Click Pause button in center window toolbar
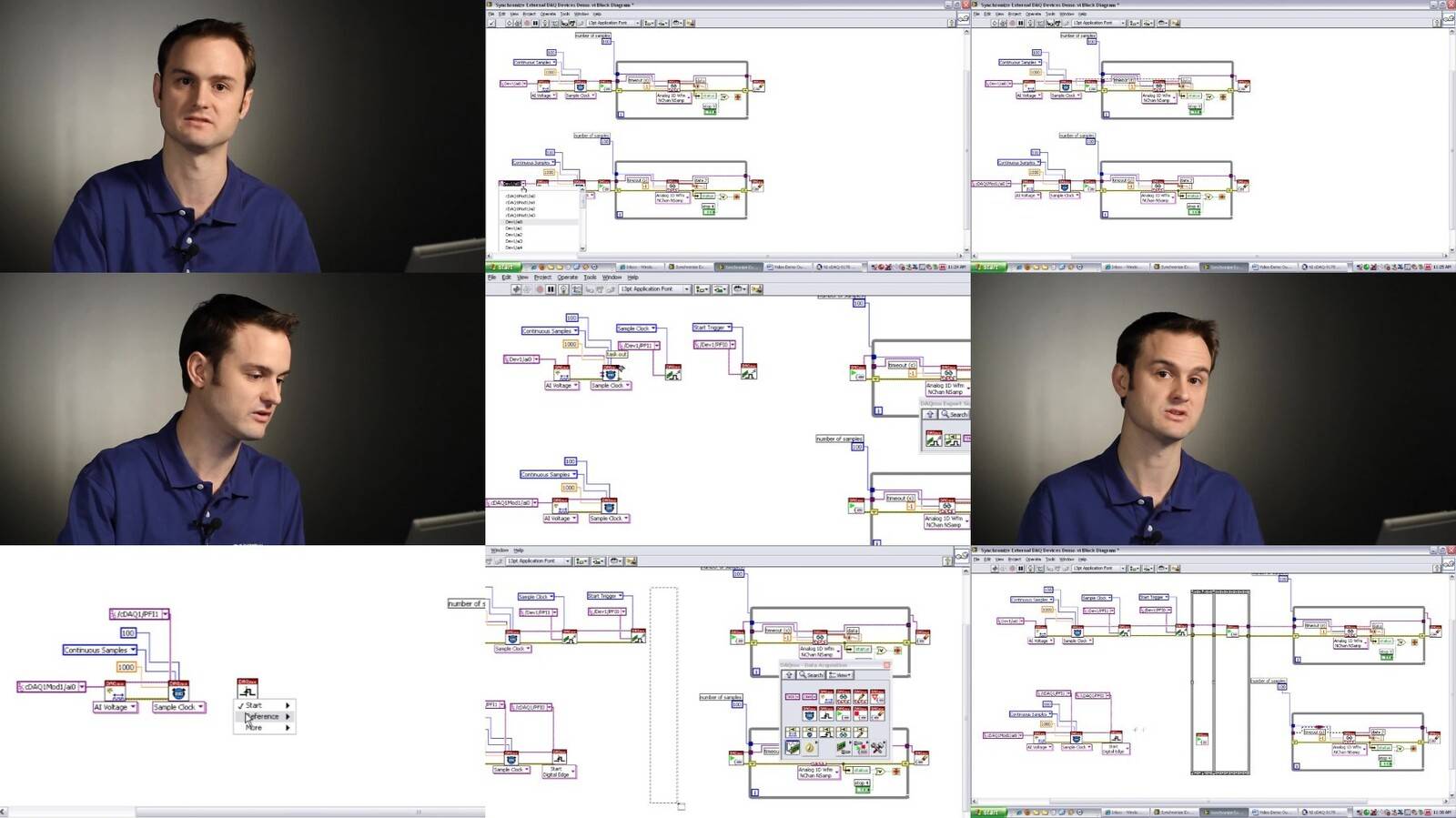The height and width of the screenshot is (818, 1456). pos(551,289)
